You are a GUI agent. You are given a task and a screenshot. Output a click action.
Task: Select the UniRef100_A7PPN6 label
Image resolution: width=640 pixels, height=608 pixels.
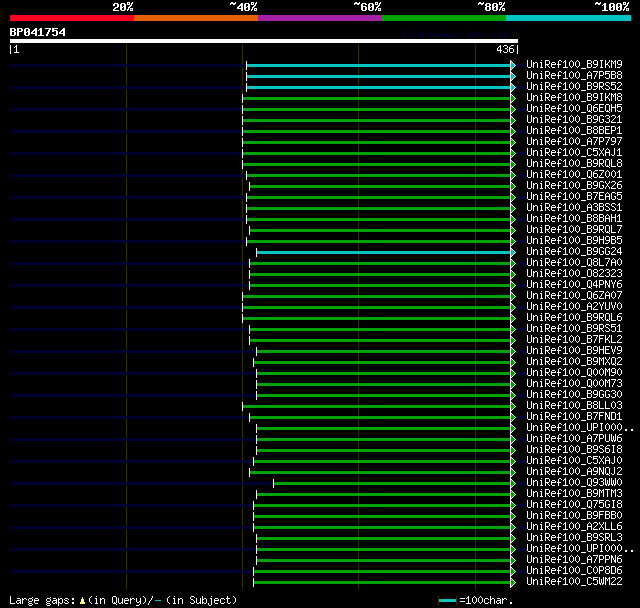(x=574, y=560)
